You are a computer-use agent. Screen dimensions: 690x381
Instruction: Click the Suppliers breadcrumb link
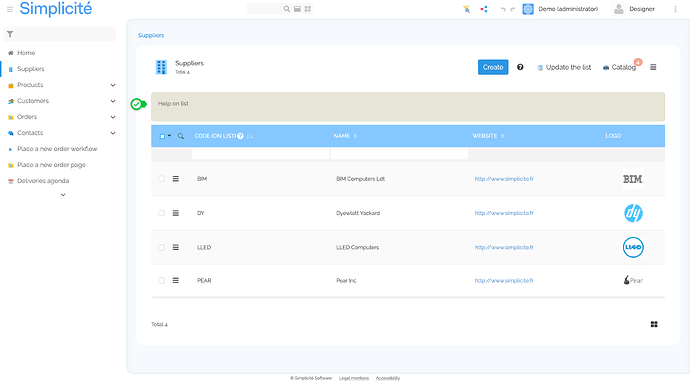pyautogui.click(x=151, y=35)
